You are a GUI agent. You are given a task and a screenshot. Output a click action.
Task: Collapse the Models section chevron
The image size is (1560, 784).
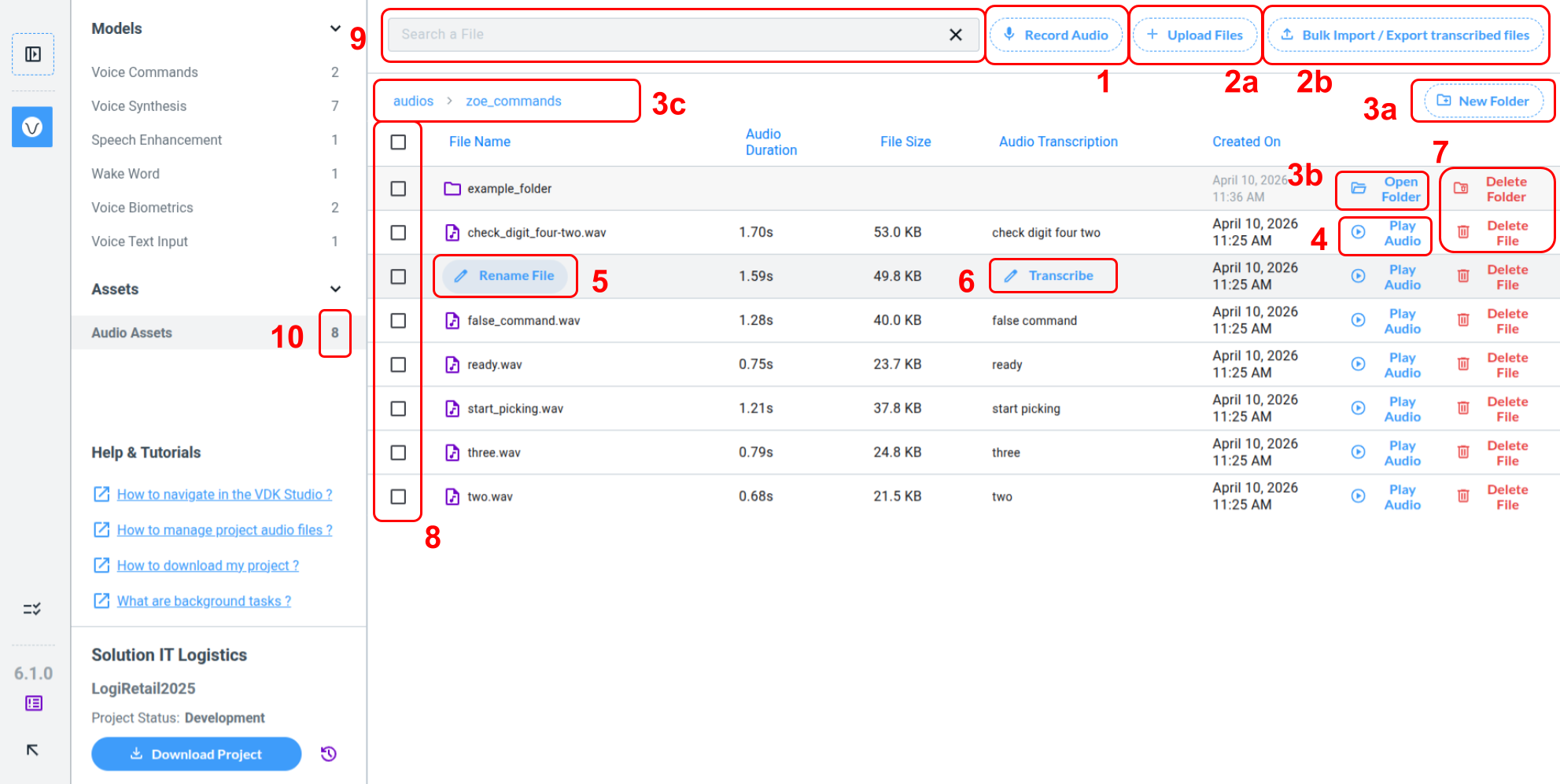[x=335, y=28]
